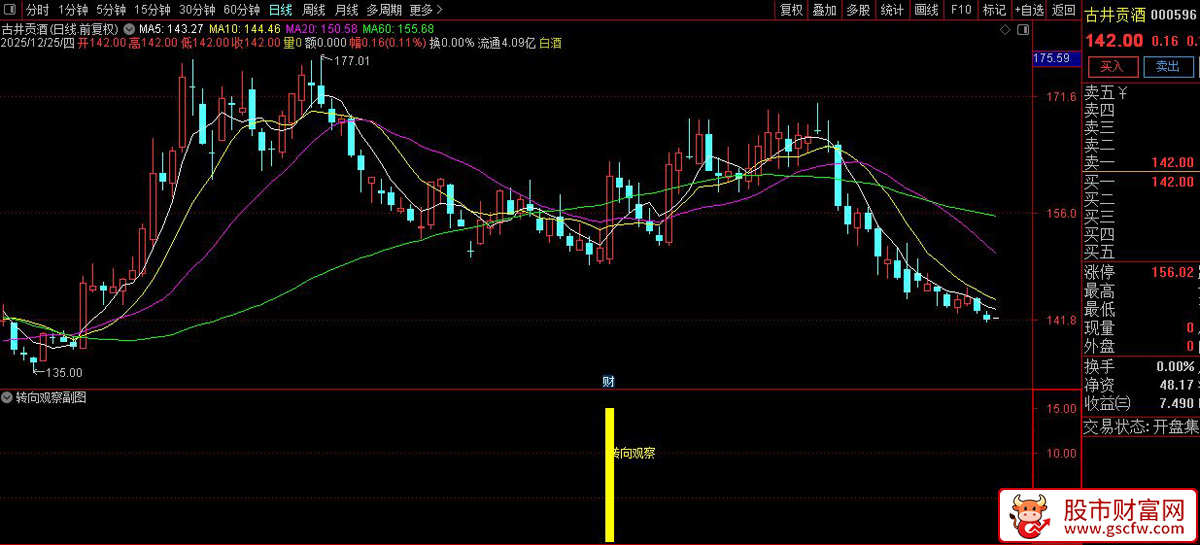Click the 买五 order book row
The height and width of the screenshot is (545, 1200).
coord(1141,252)
